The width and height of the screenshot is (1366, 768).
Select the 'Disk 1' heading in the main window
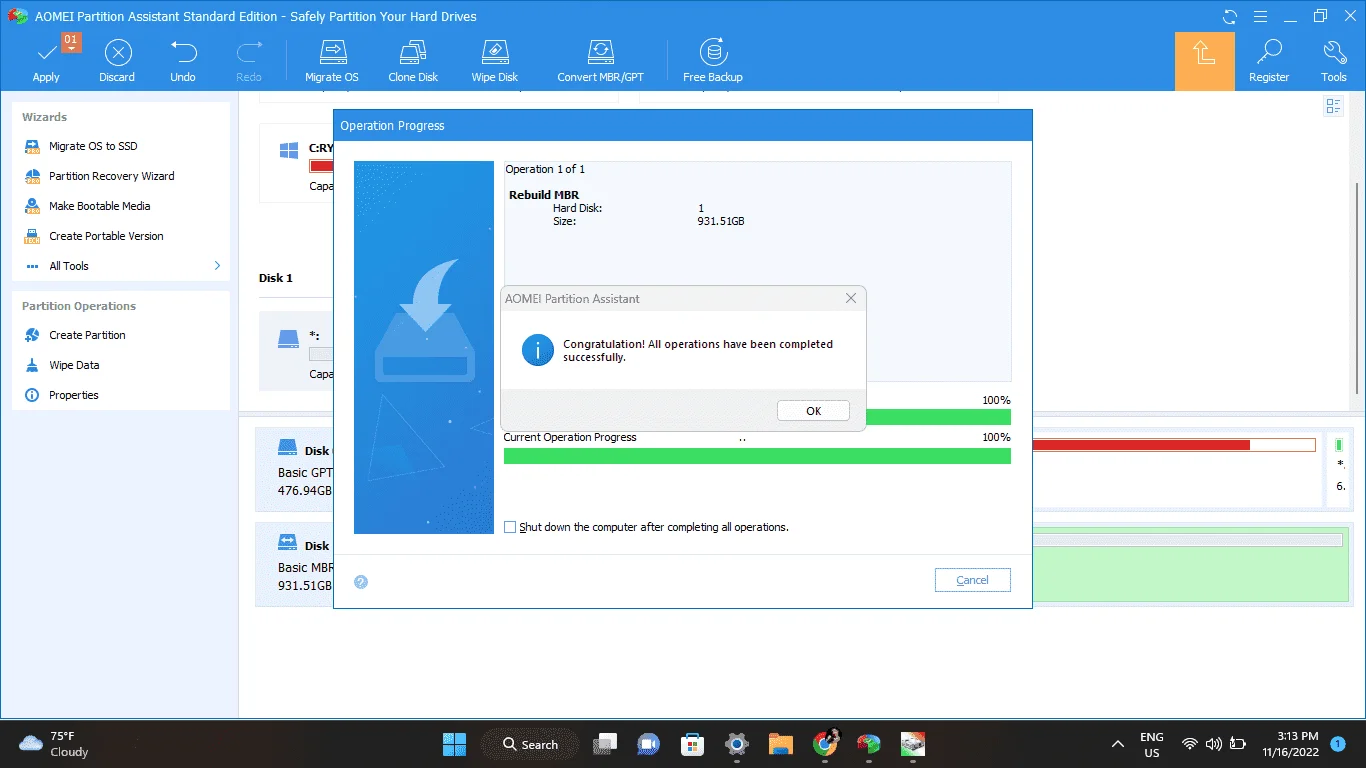coord(276,278)
